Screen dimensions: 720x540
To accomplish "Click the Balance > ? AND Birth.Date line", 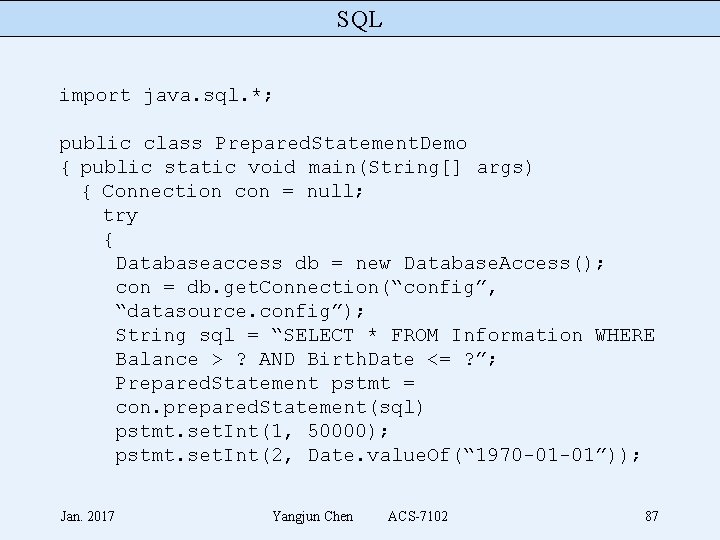I will point(306,360).
